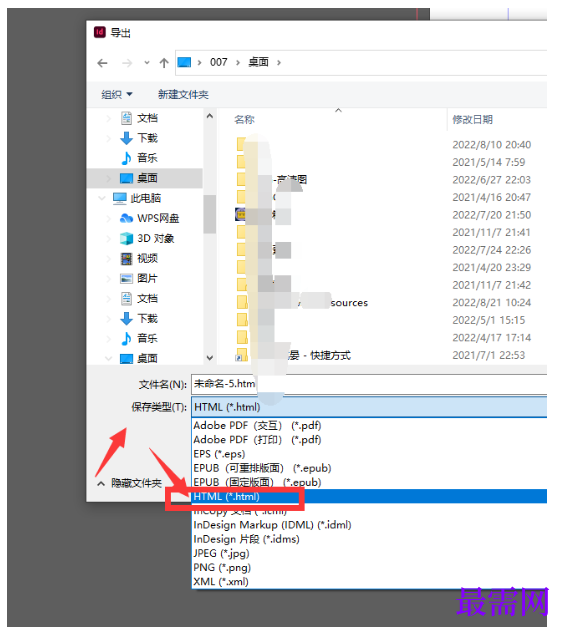This screenshot has width=568, height=633.
Task: Click the 文件名 input field
Action: click(369, 384)
